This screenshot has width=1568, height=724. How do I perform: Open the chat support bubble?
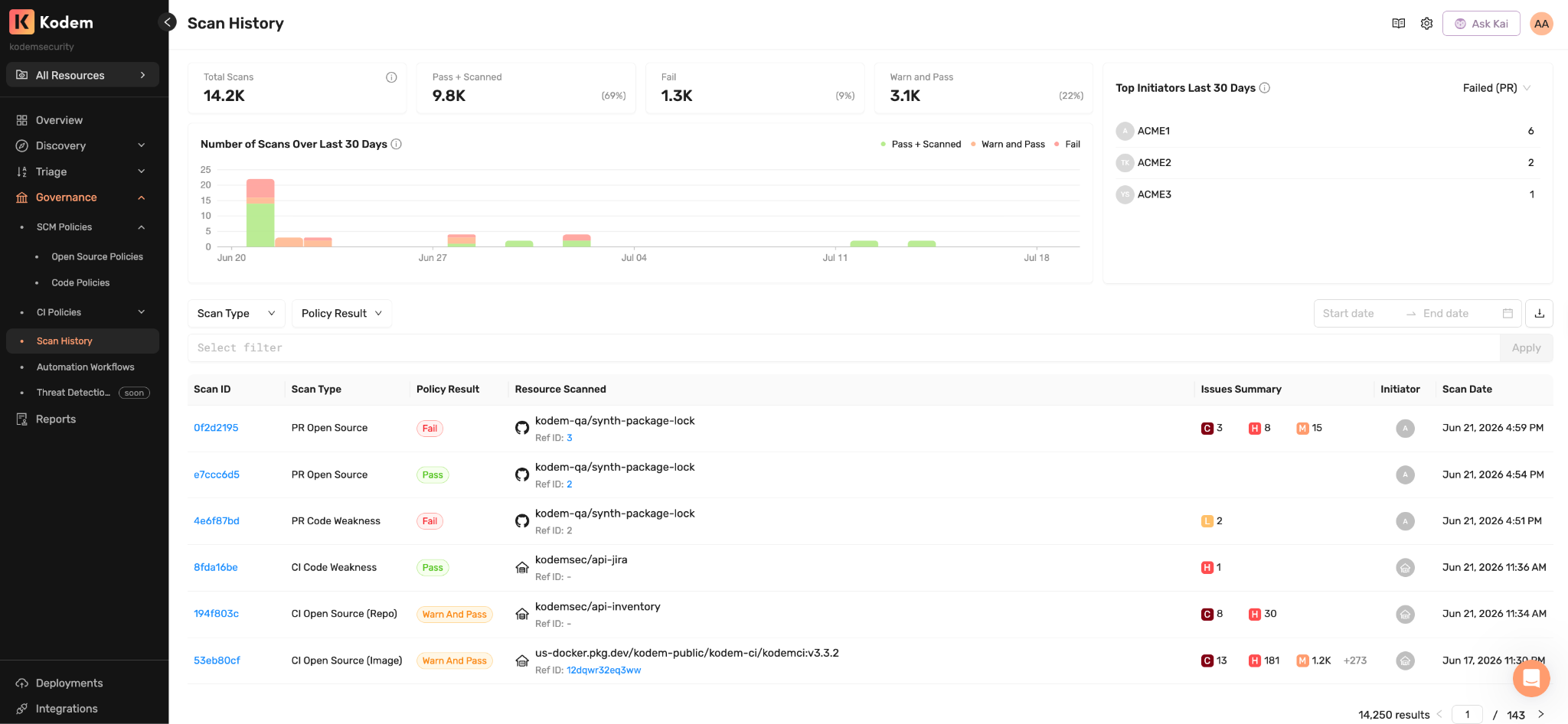[x=1531, y=678]
